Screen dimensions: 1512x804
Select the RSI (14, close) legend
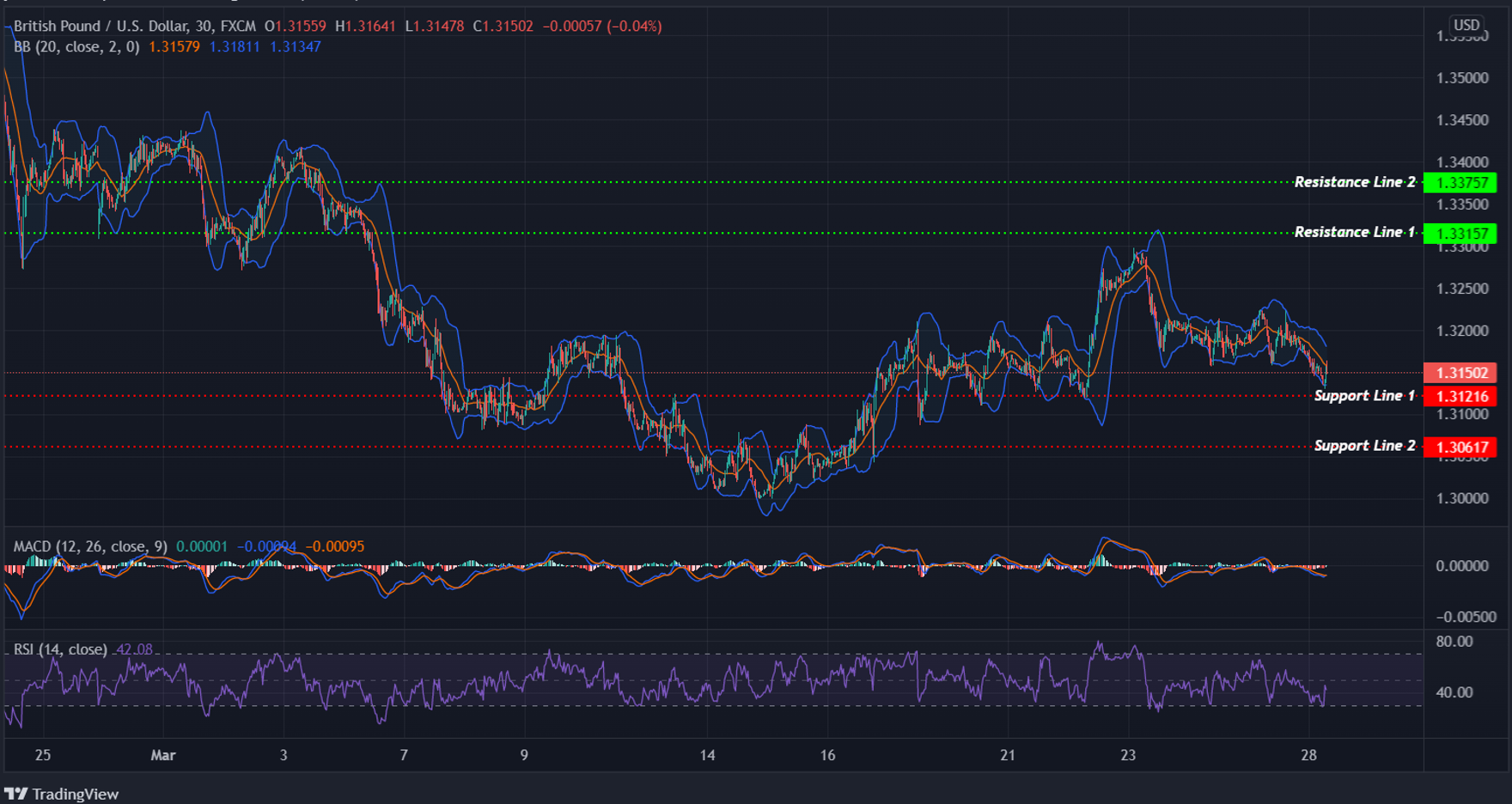60,649
